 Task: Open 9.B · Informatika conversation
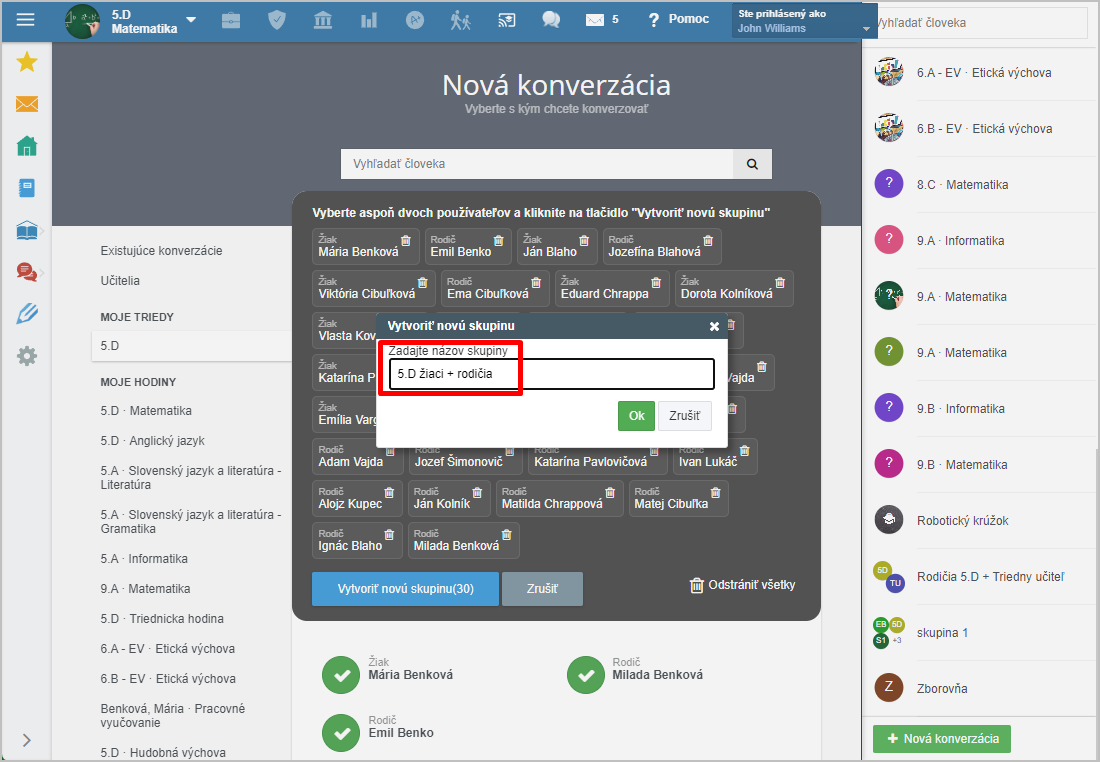979,408
